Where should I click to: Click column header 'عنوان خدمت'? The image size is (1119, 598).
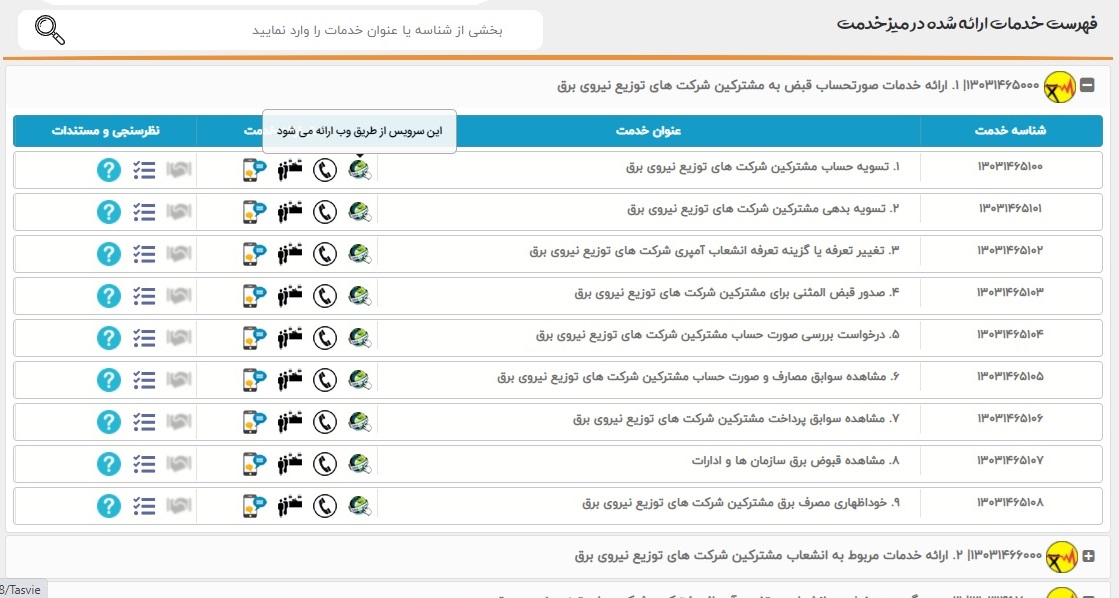649,131
